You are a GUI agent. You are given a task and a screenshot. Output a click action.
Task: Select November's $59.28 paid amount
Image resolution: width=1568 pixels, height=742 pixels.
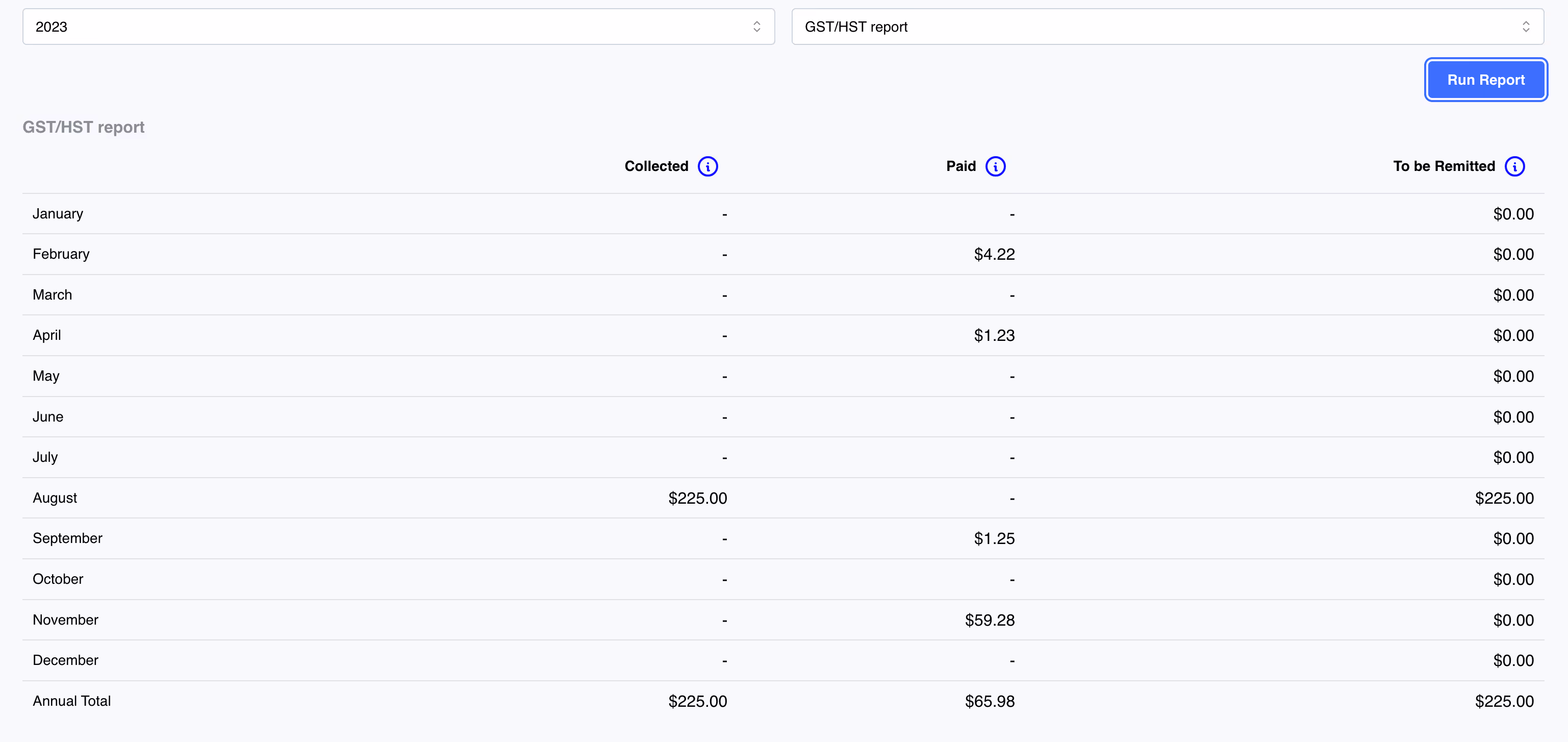[x=990, y=620]
